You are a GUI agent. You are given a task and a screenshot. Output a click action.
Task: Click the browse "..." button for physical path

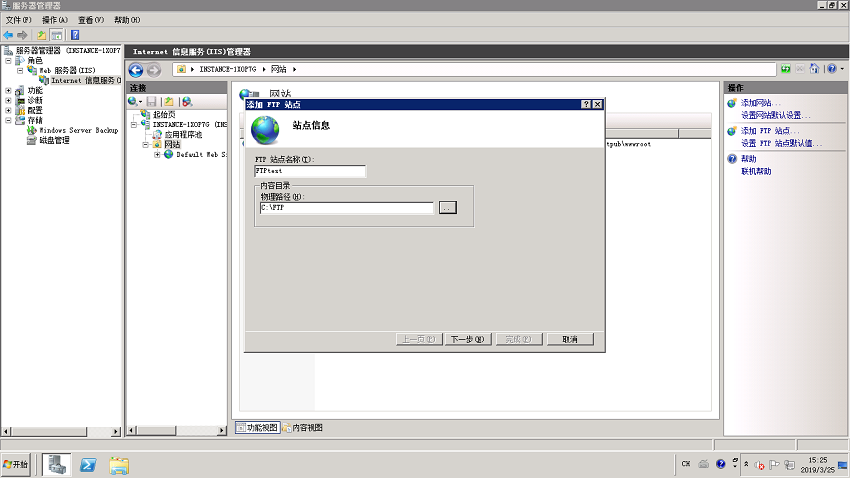click(447, 208)
